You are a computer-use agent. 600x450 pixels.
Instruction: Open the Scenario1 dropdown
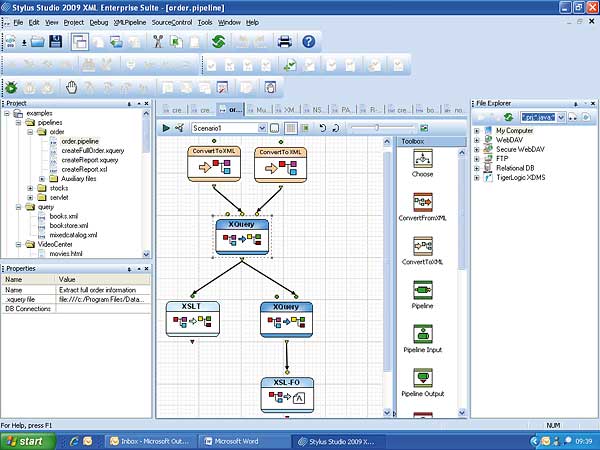coord(262,128)
